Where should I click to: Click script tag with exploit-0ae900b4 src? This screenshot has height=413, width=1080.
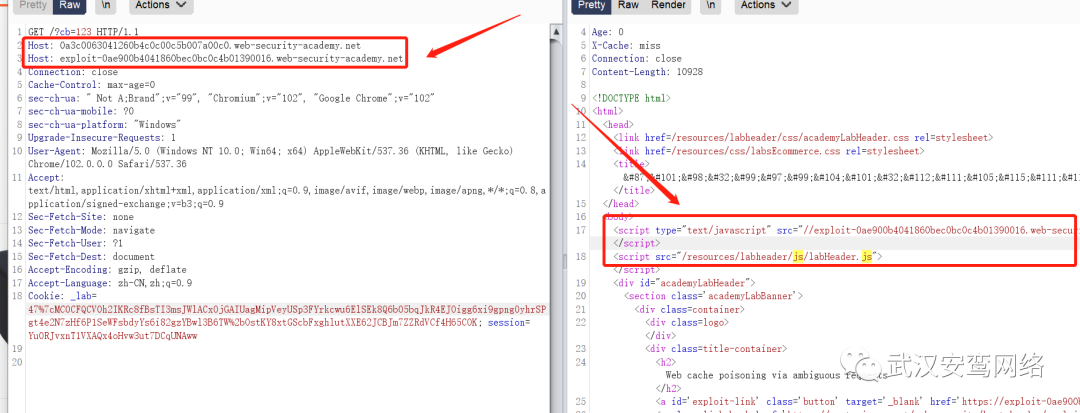point(847,230)
